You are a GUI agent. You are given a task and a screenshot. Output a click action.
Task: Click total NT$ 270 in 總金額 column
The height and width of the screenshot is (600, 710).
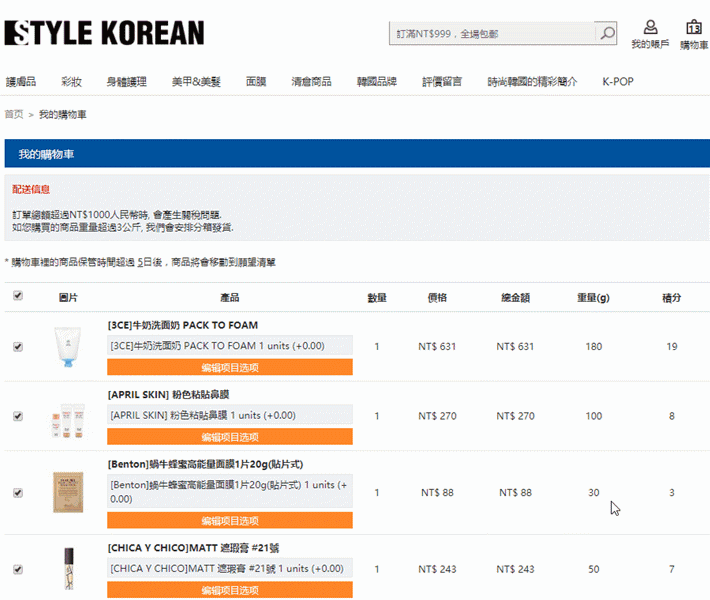515,416
